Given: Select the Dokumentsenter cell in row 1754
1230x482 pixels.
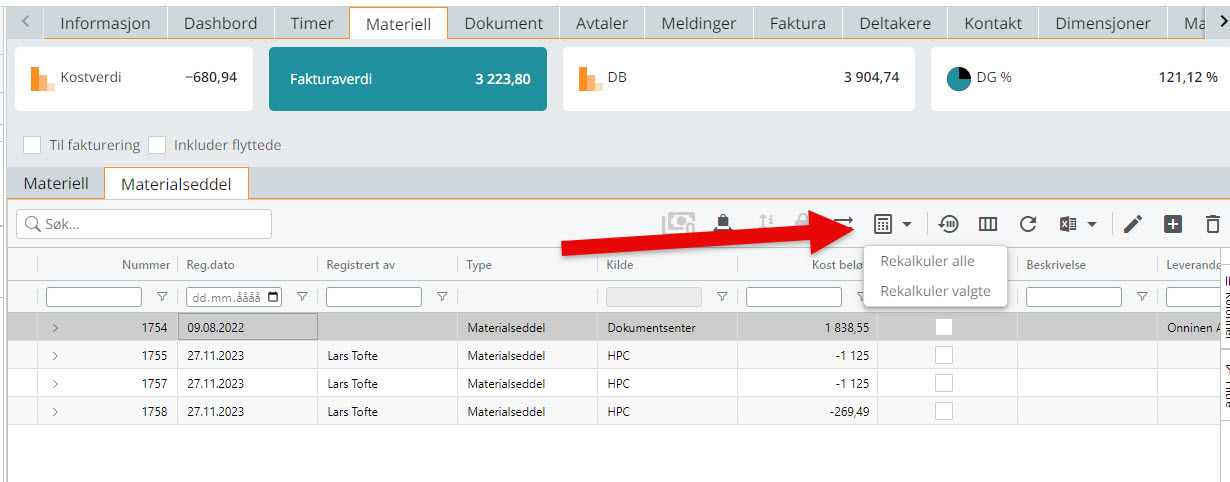Looking at the screenshot, I should pyautogui.click(x=667, y=327).
